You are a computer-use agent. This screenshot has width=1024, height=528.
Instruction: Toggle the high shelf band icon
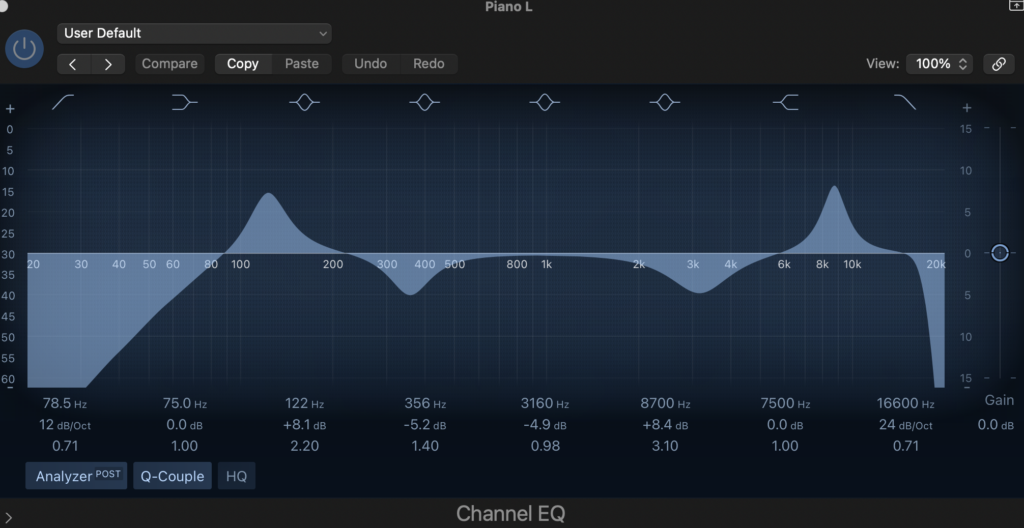785,102
